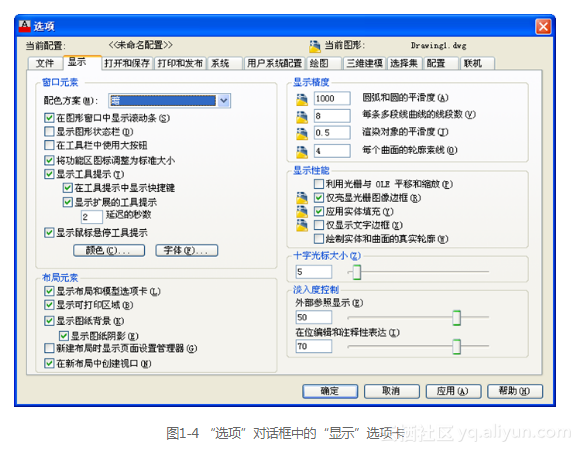Open the 三维建模 tab

[364, 63]
